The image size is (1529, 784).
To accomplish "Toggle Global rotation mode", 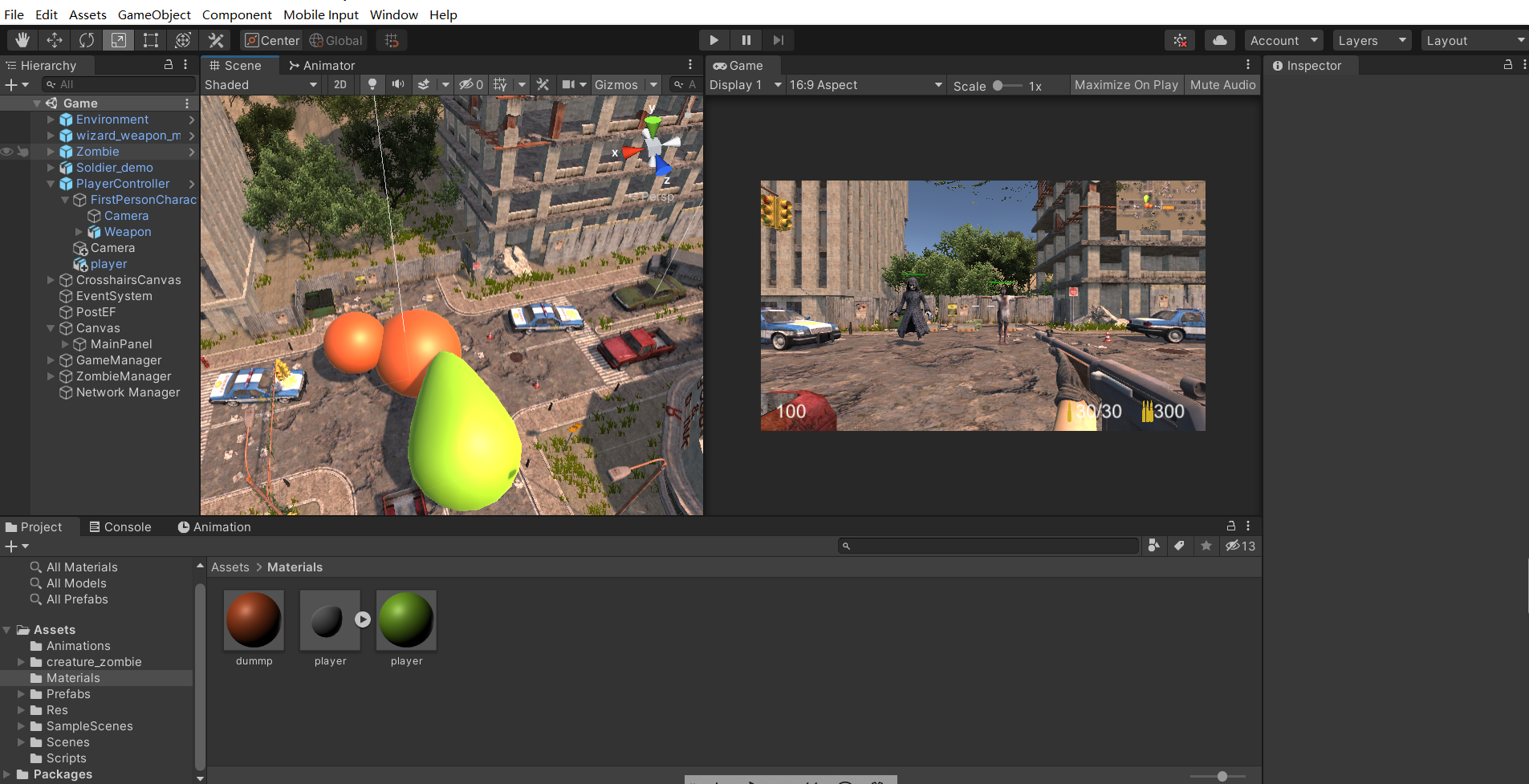I will click(x=336, y=40).
